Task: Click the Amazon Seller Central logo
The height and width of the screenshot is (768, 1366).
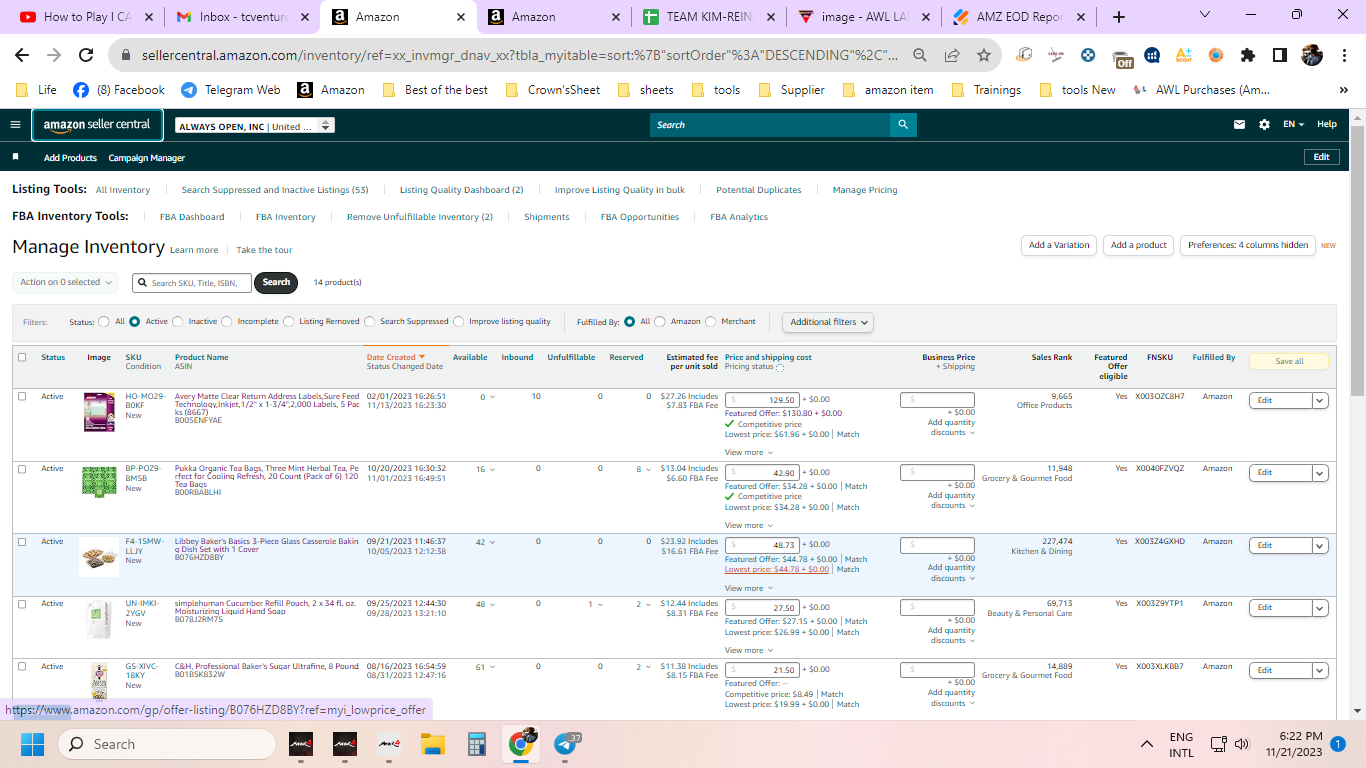Action: click(97, 125)
